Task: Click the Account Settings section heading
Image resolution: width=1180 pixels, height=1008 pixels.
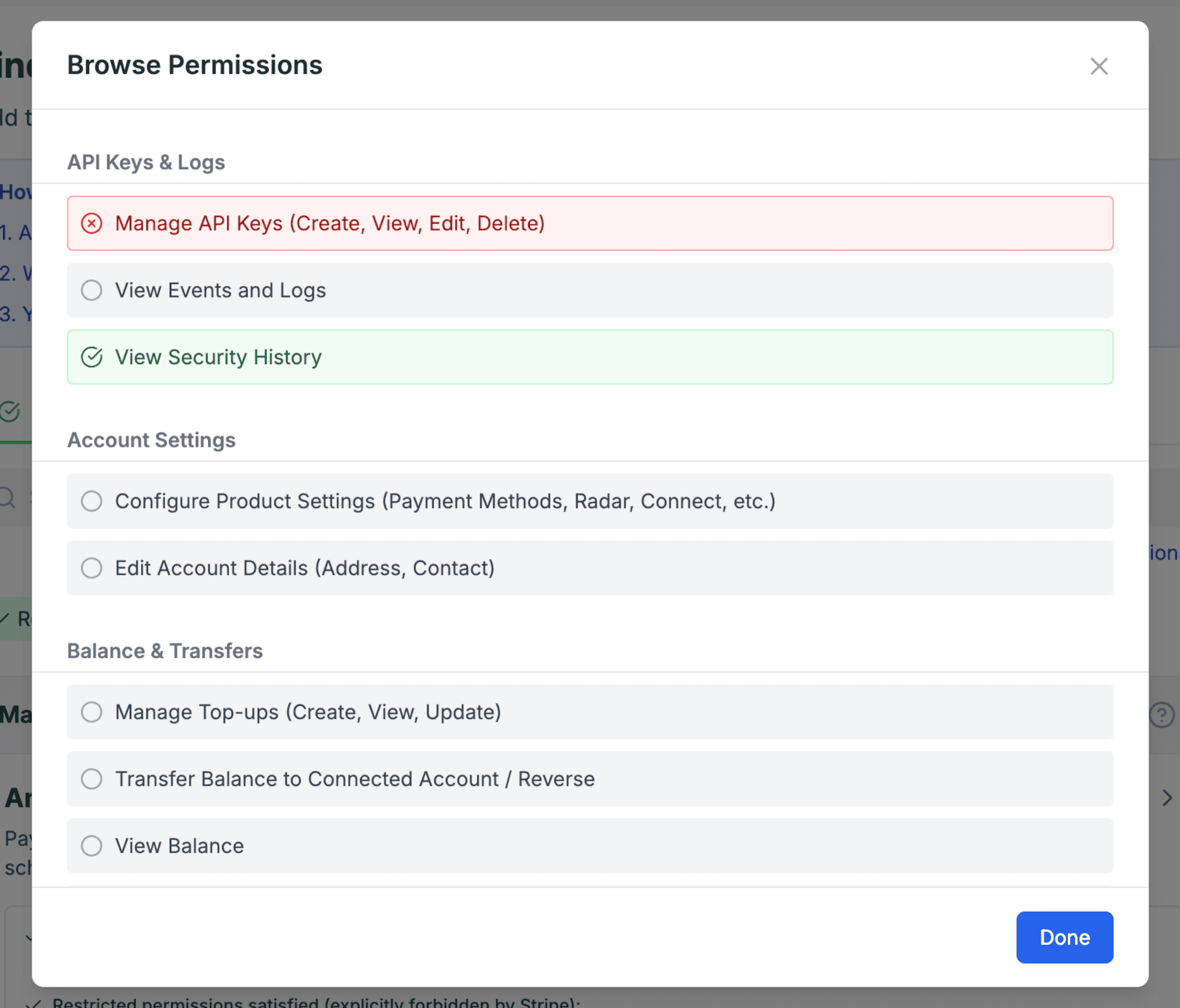Action: click(x=151, y=440)
